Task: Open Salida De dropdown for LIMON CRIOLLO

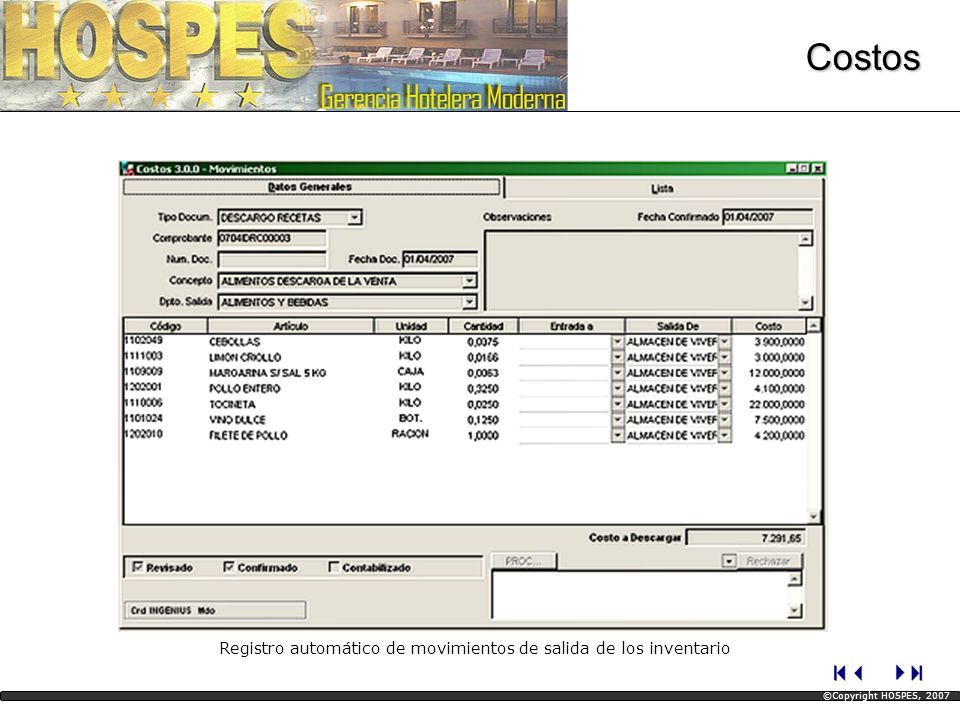Action: (724, 357)
